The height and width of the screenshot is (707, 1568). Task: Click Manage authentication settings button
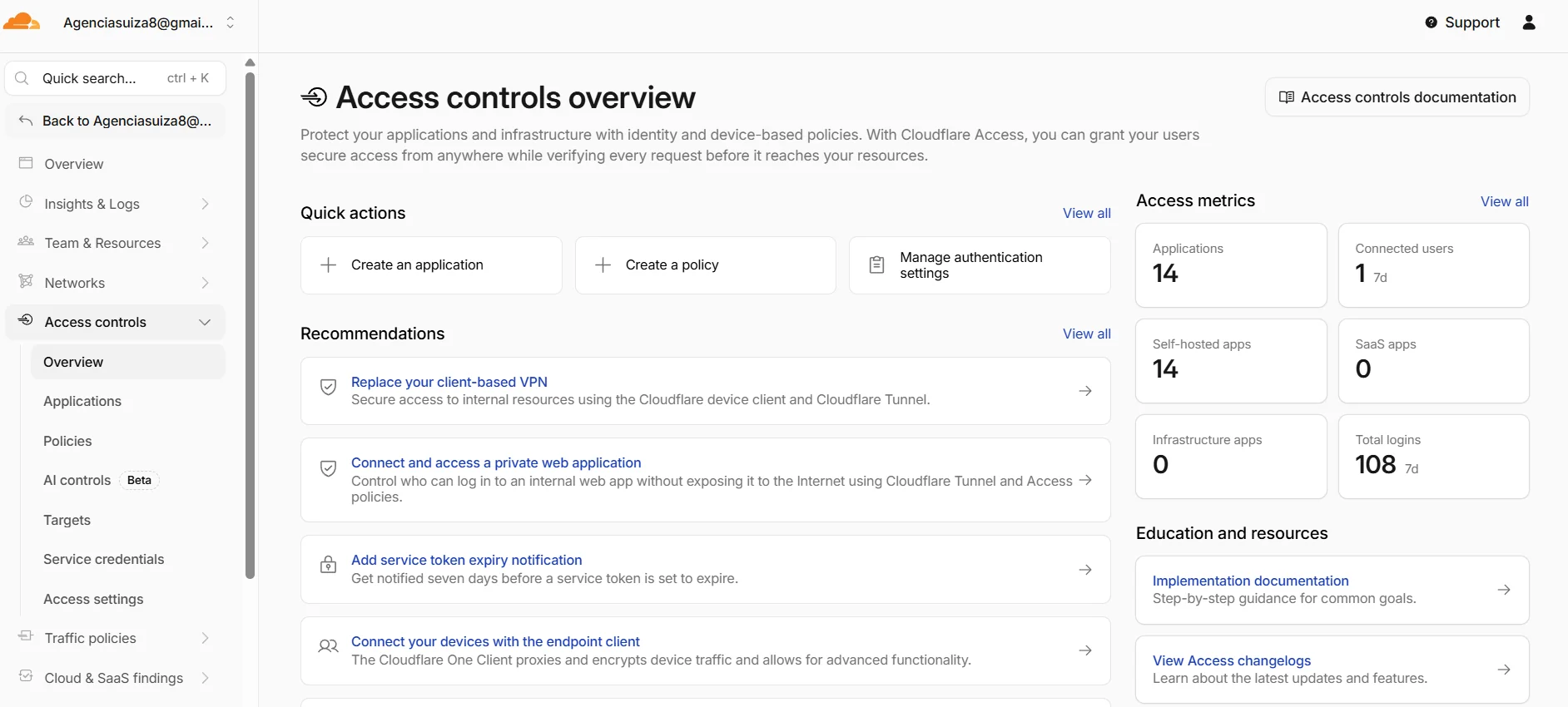(x=980, y=265)
